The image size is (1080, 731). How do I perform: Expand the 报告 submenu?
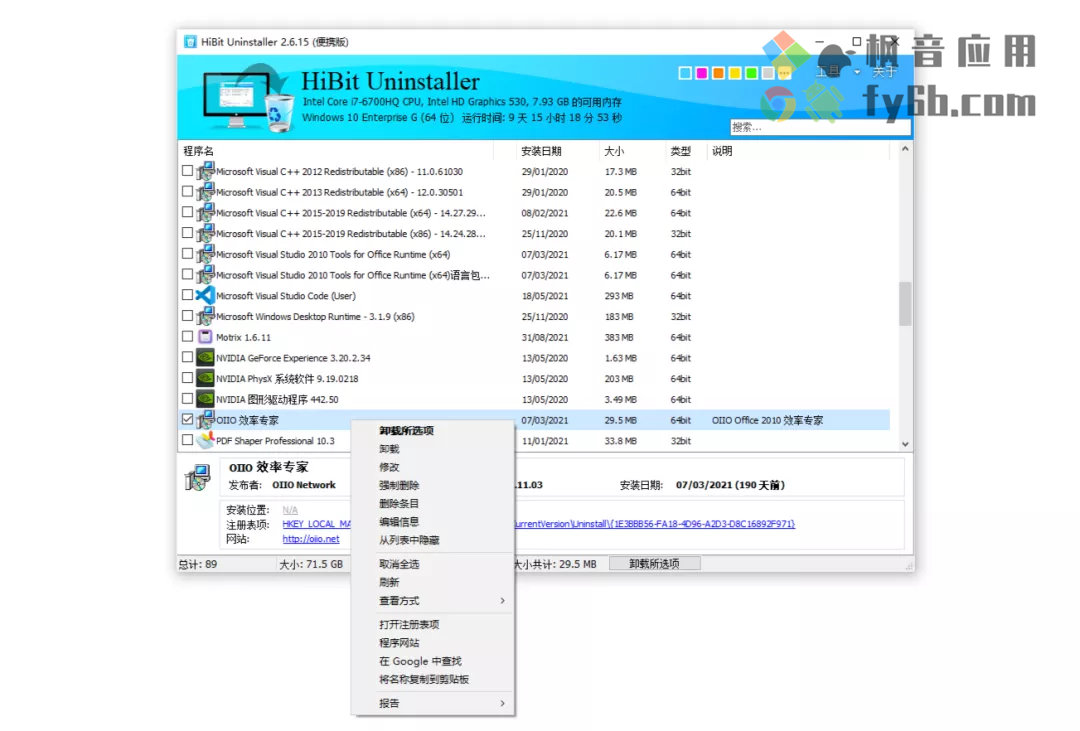[502, 703]
